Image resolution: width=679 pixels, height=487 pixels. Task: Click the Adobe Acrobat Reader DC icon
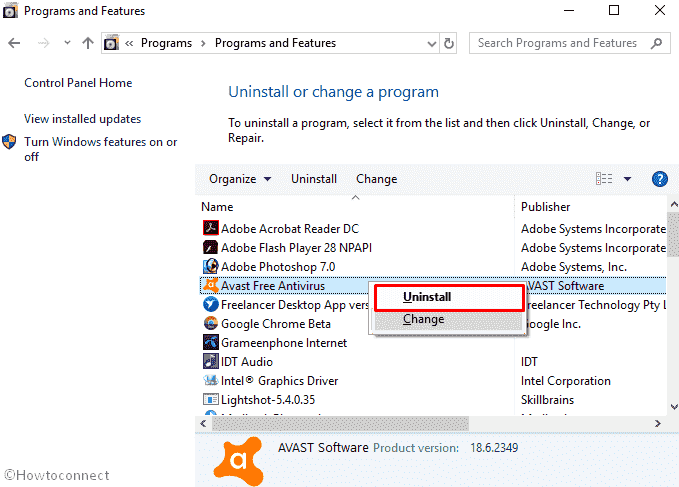coord(211,229)
